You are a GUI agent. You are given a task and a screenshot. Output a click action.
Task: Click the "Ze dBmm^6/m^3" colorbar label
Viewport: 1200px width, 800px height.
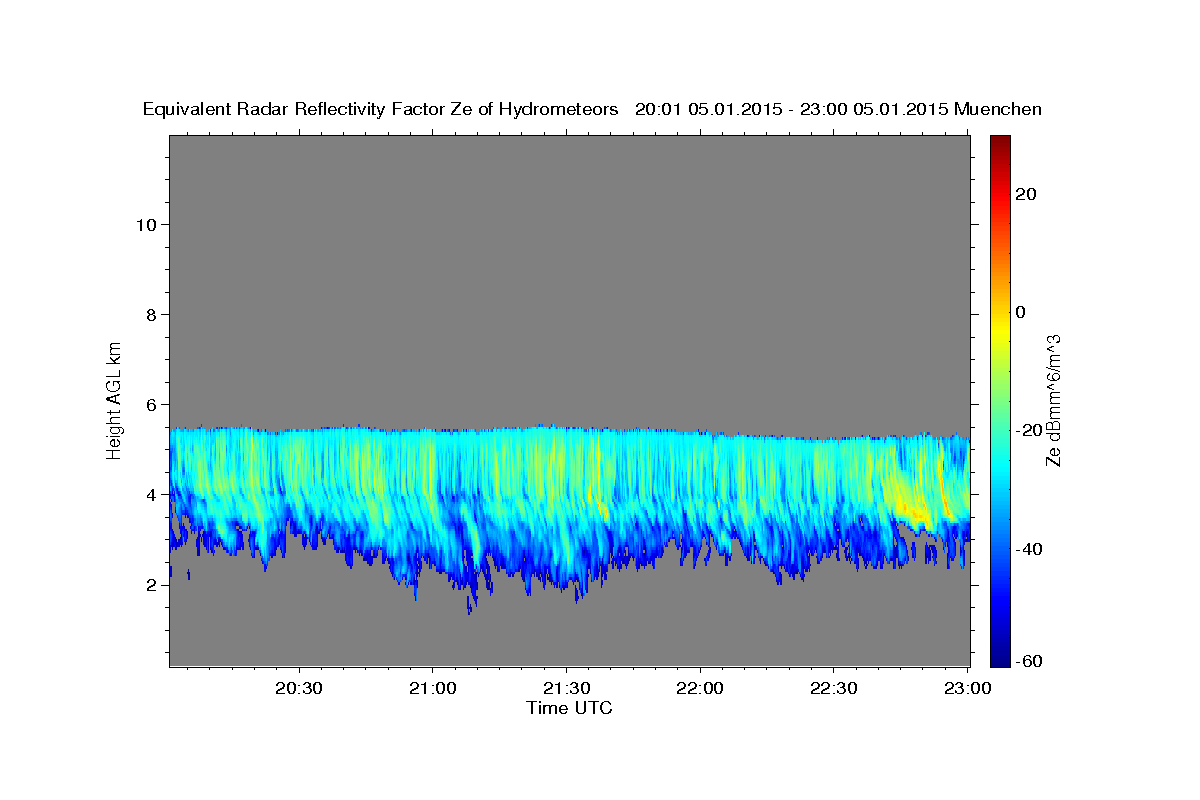(x=1053, y=400)
